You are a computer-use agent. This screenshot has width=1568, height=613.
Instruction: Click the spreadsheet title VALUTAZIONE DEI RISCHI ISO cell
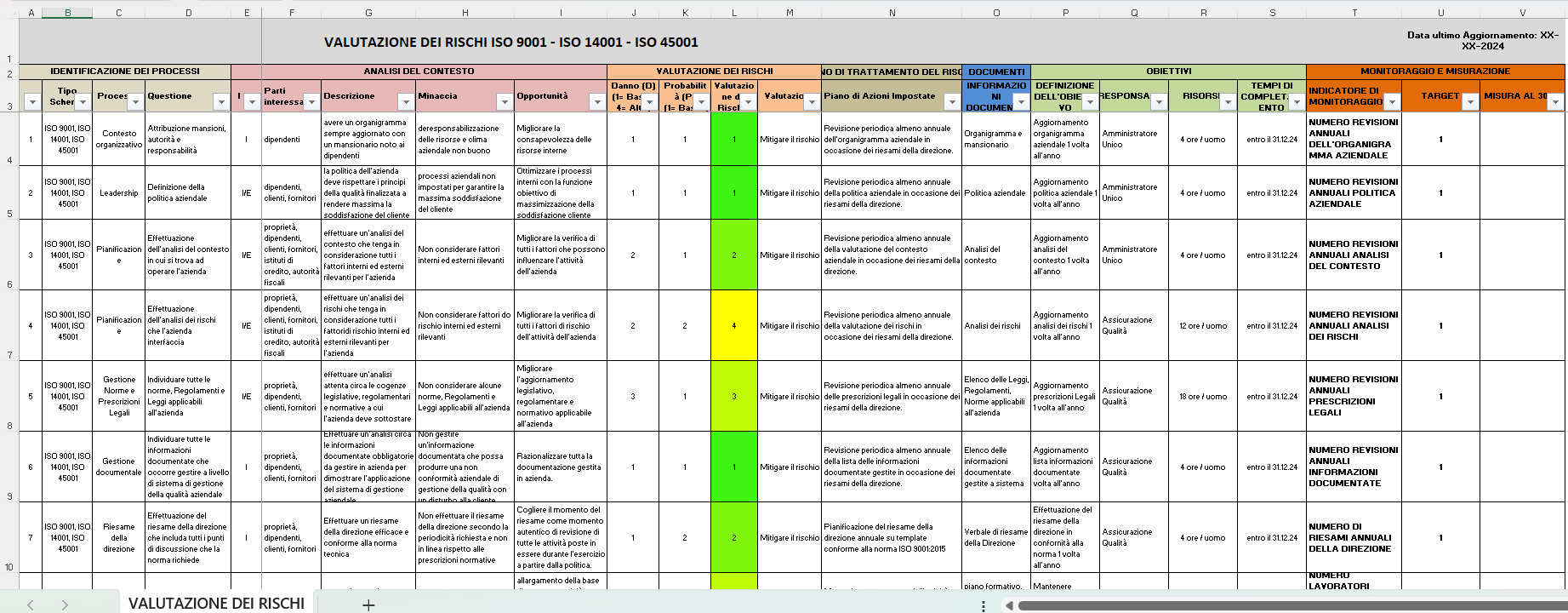[510, 42]
